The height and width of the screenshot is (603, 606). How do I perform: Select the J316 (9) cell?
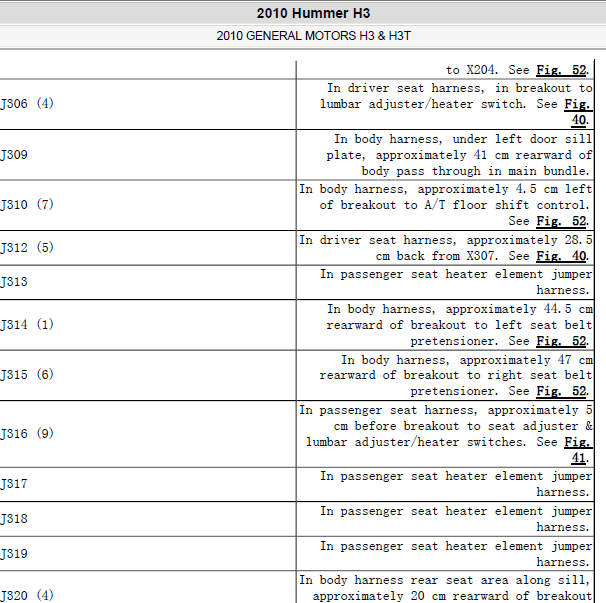pos(148,434)
